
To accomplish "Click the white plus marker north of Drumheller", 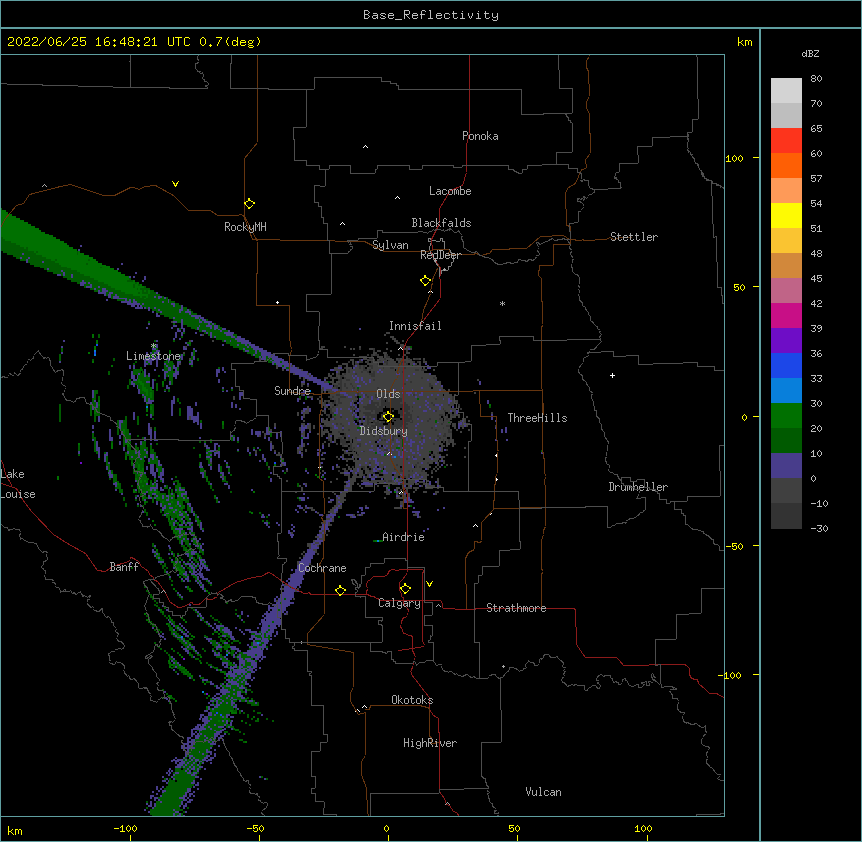I will click(x=612, y=375).
